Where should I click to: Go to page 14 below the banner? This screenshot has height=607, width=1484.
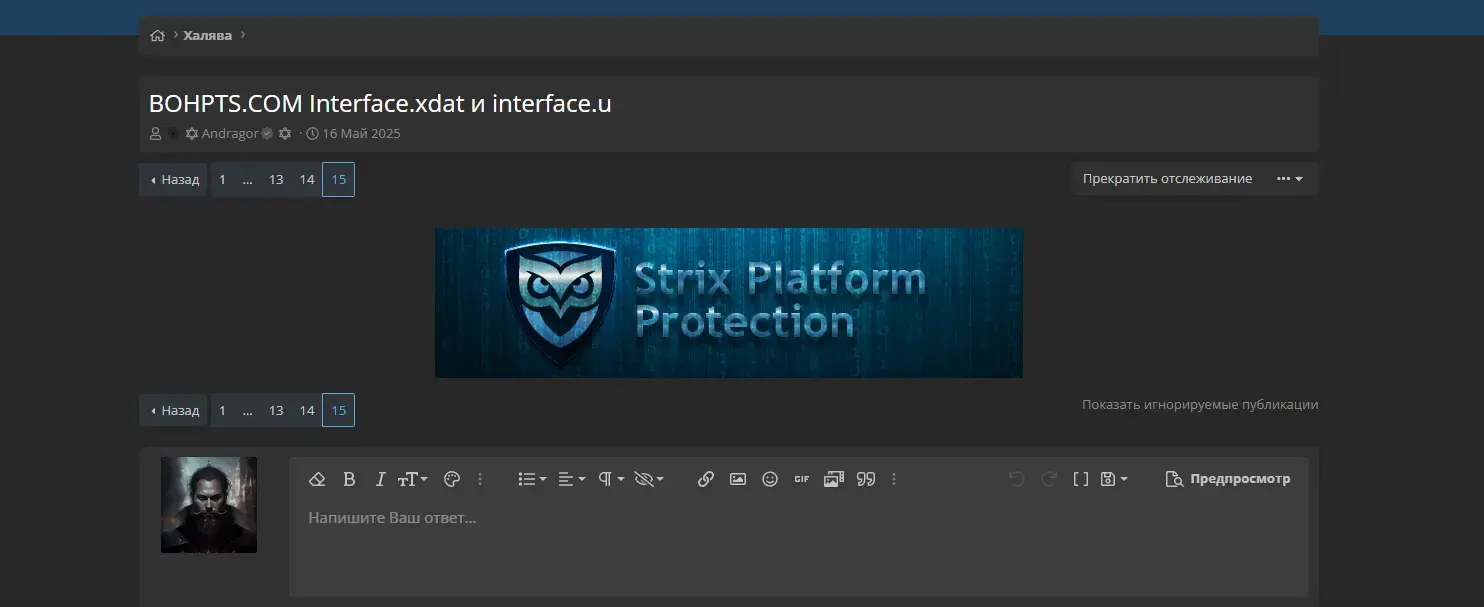307,410
